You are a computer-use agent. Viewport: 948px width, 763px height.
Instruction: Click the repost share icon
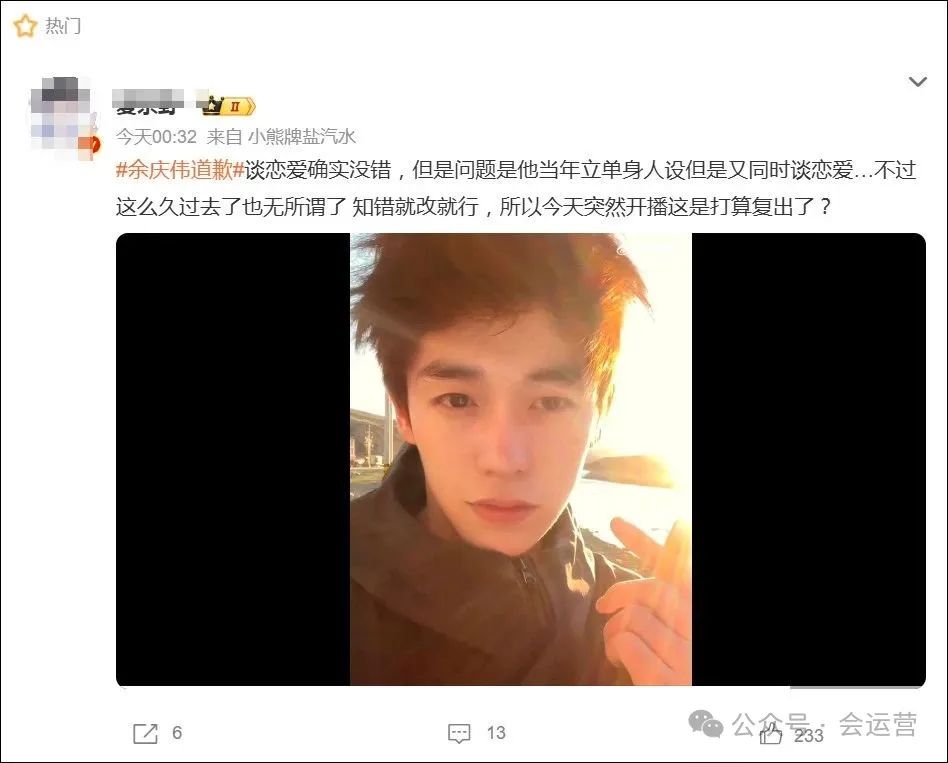[145, 733]
